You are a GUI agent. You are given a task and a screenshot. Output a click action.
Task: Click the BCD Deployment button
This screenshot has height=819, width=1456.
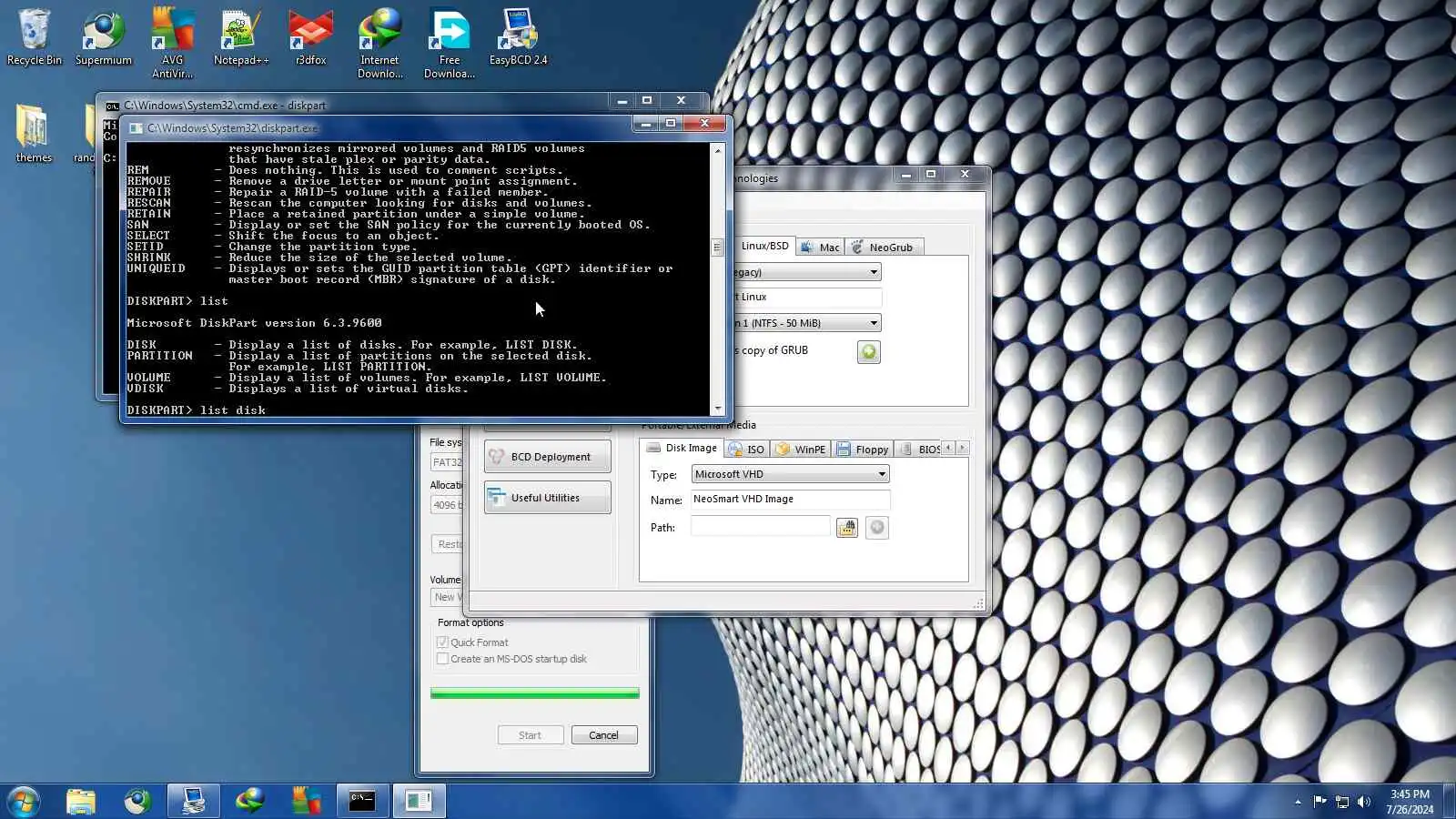point(547,457)
